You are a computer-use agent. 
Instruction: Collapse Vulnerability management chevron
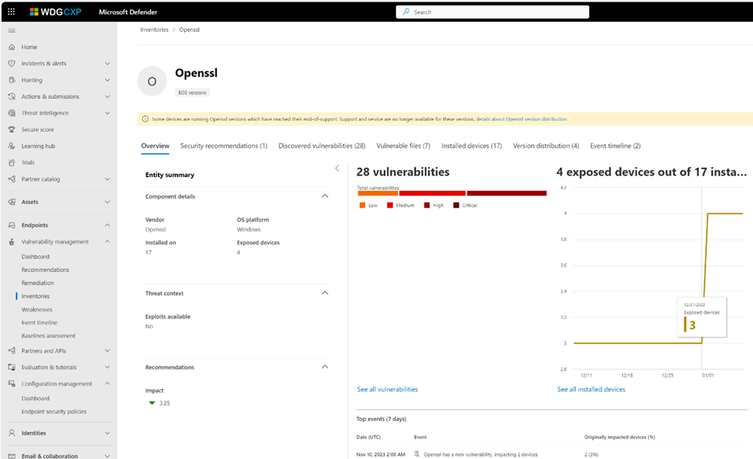(x=107, y=242)
